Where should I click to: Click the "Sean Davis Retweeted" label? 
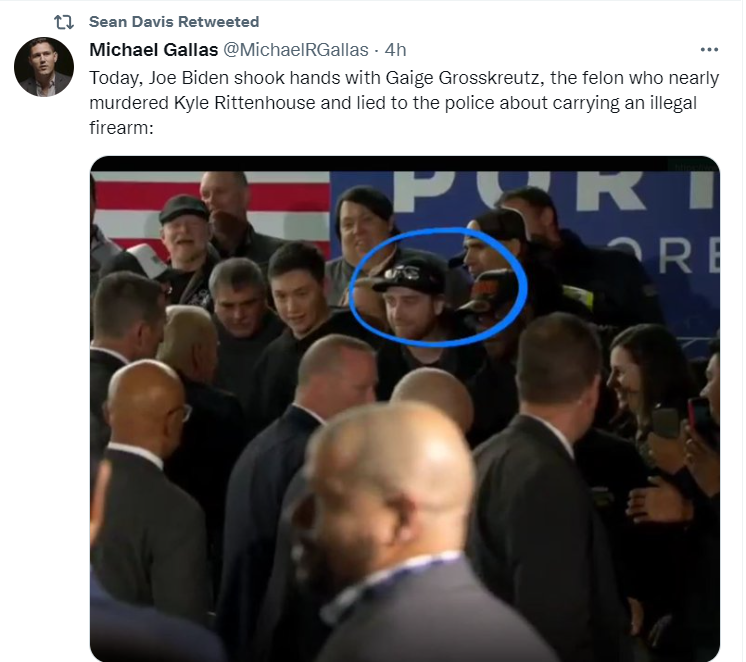pyautogui.click(x=174, y=22)
